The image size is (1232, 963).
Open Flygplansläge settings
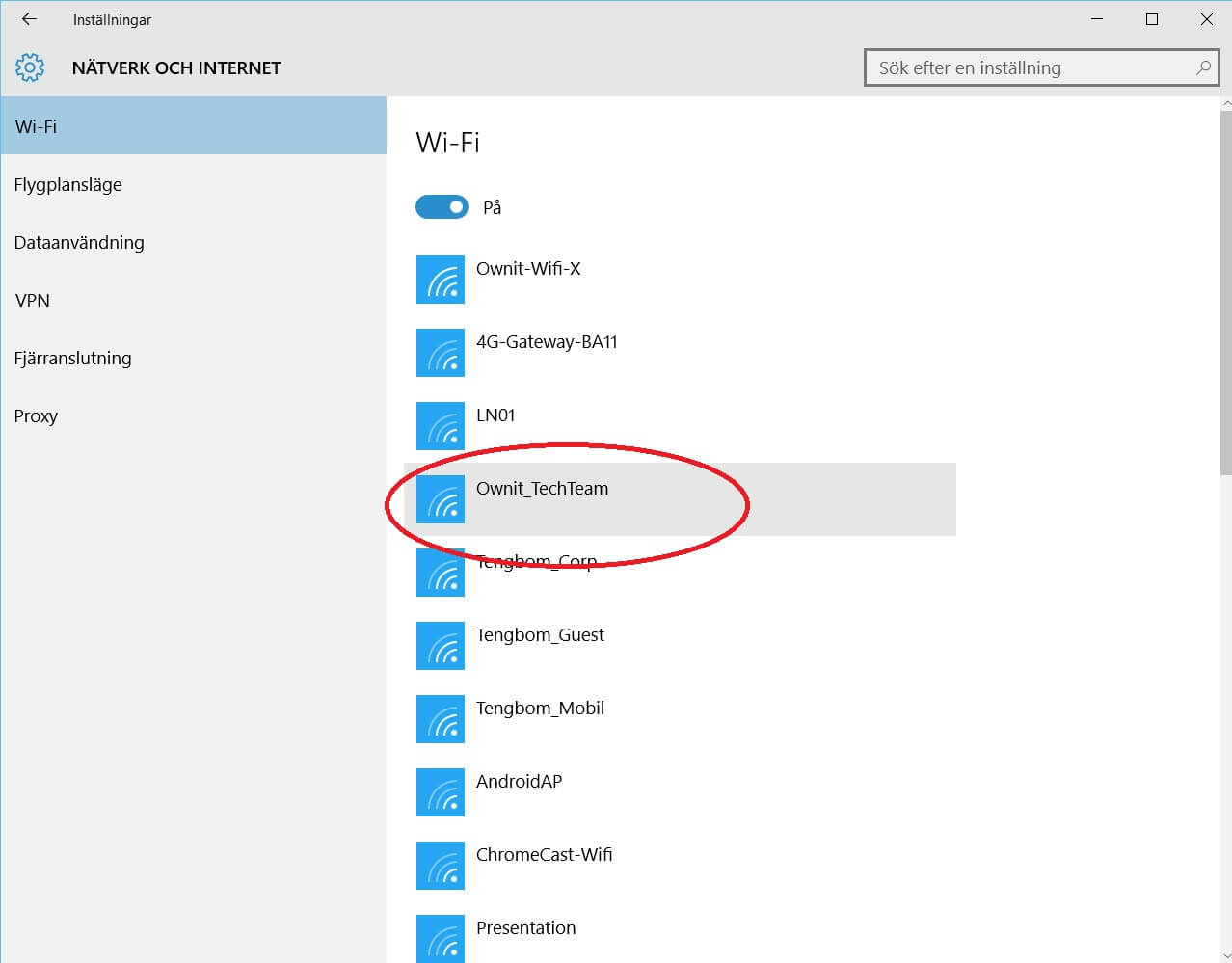pyautogui.click(x=193, y=184)
